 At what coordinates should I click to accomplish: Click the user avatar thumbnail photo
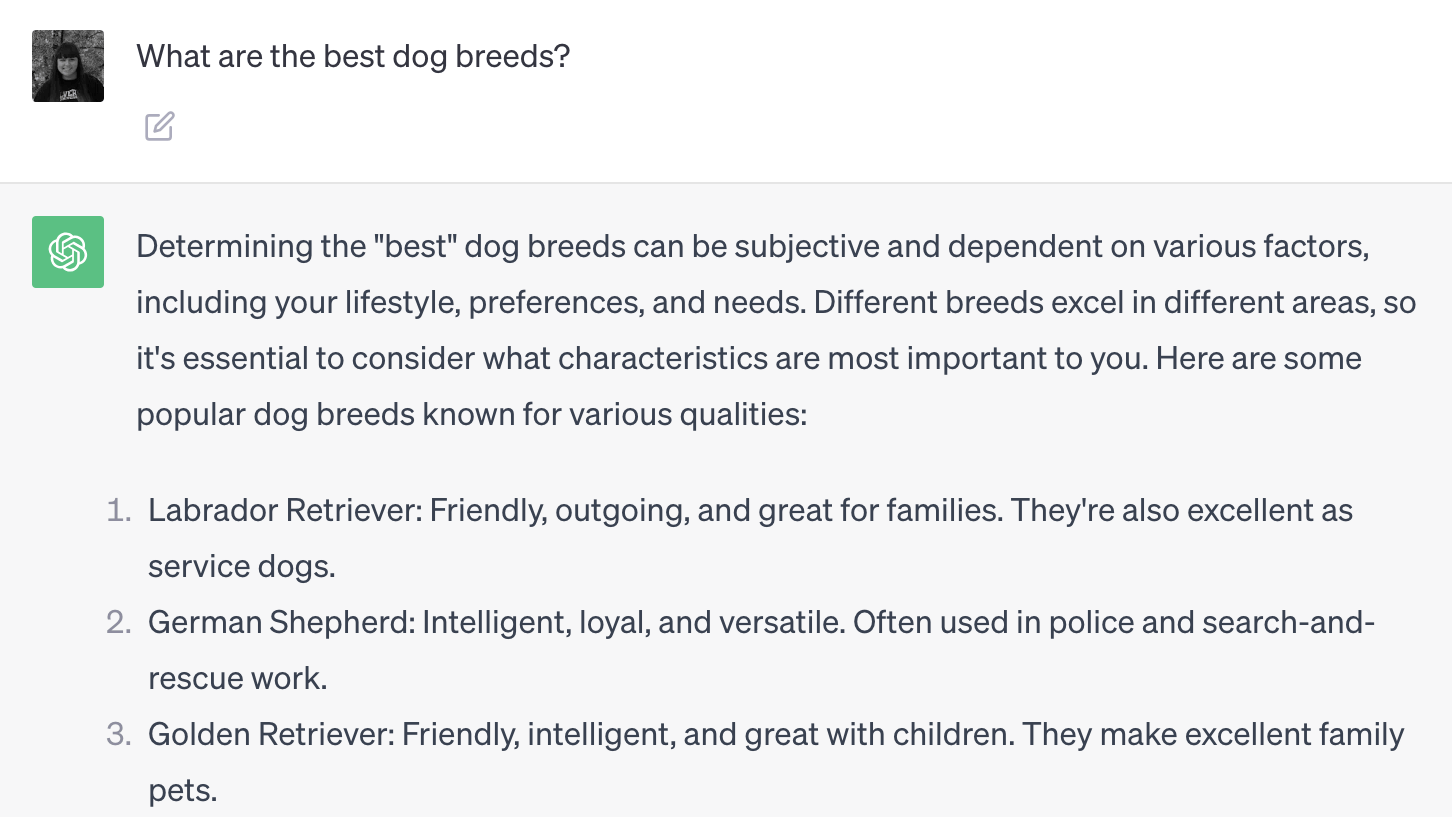tap(67, 66)
